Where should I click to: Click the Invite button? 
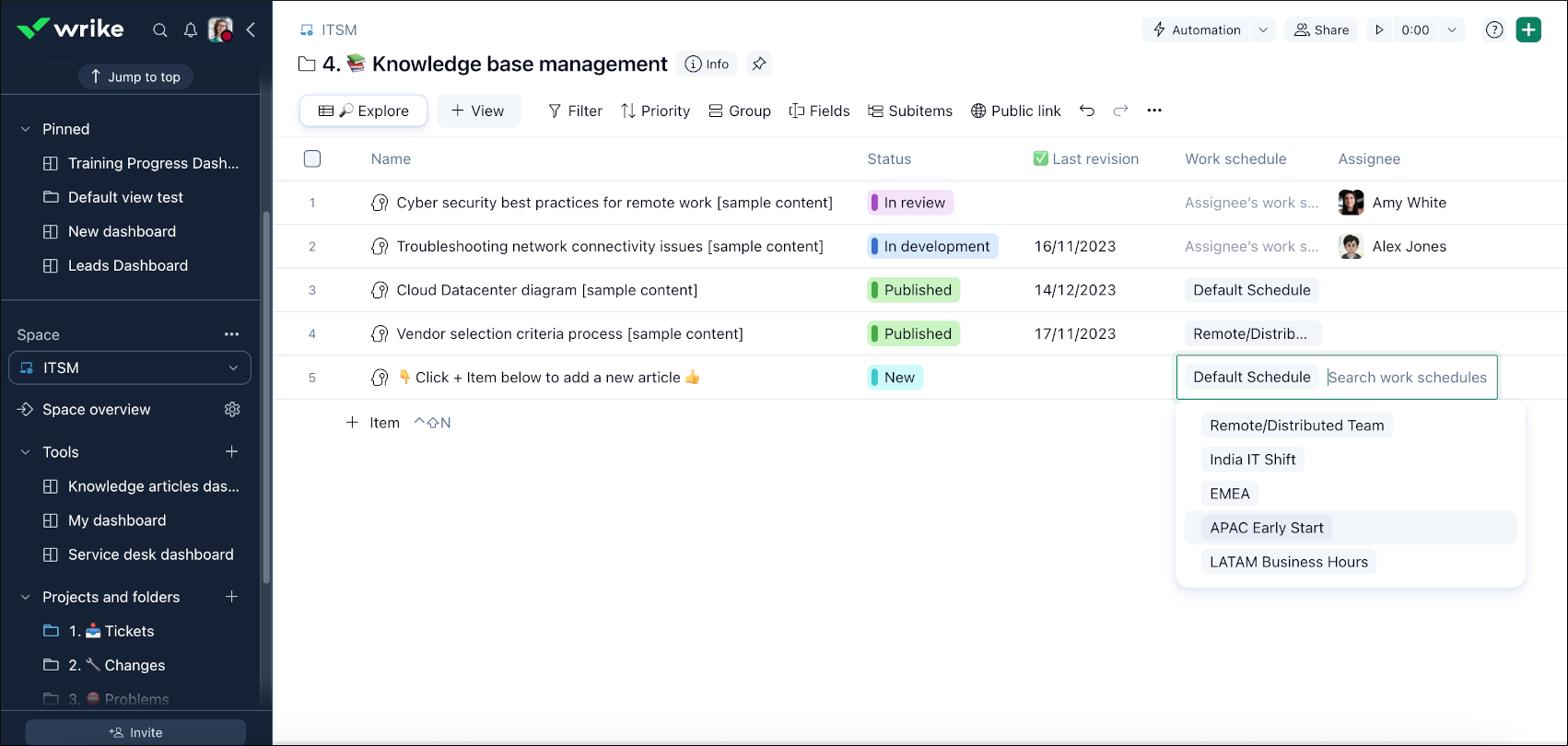(135, 732)
